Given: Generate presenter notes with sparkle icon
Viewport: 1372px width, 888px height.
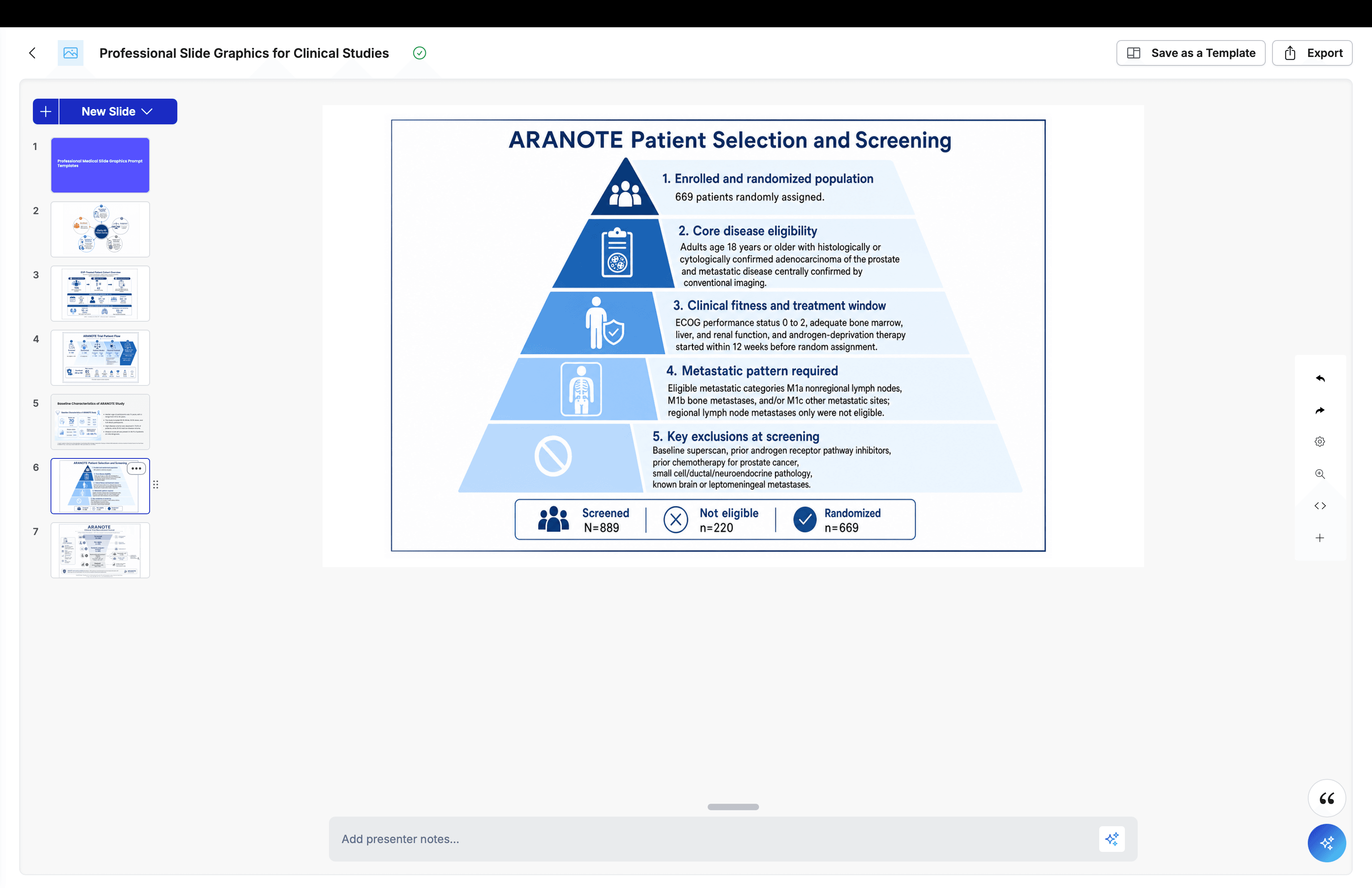Looking at the screenshot, I should (1112, 839).
